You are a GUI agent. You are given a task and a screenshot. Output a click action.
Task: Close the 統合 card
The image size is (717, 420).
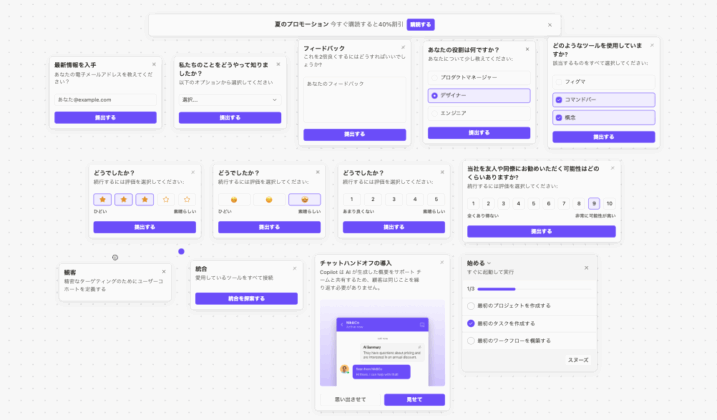[294, 269]
